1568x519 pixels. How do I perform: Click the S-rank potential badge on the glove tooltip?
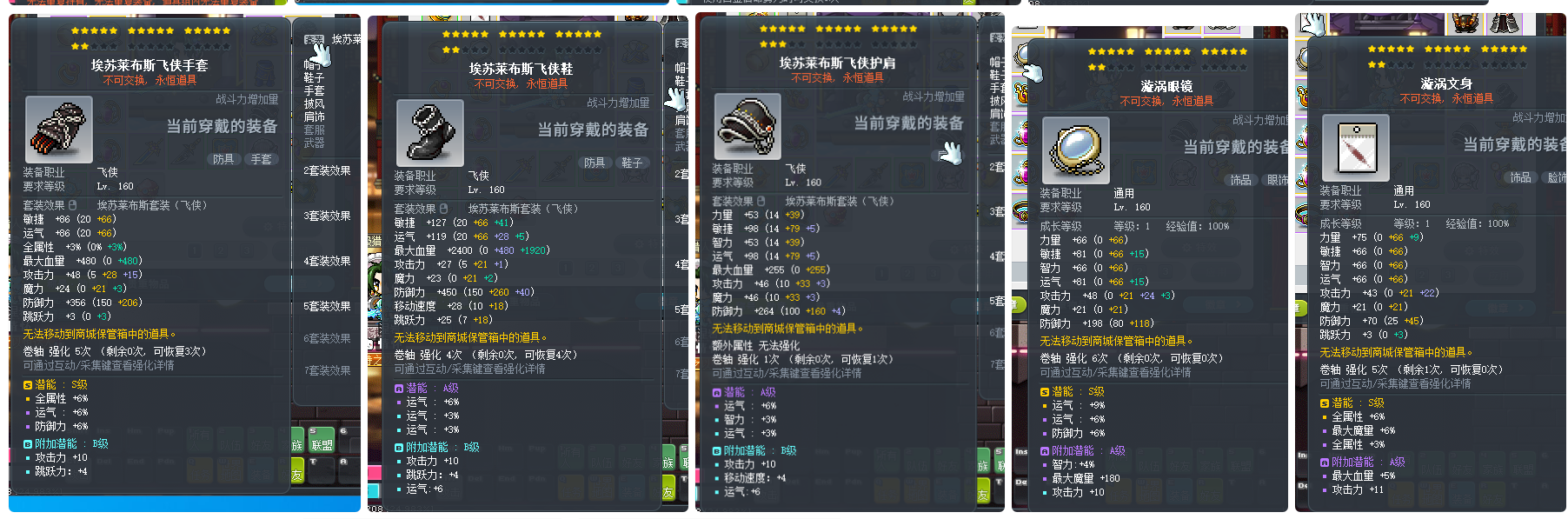(28, 384)
